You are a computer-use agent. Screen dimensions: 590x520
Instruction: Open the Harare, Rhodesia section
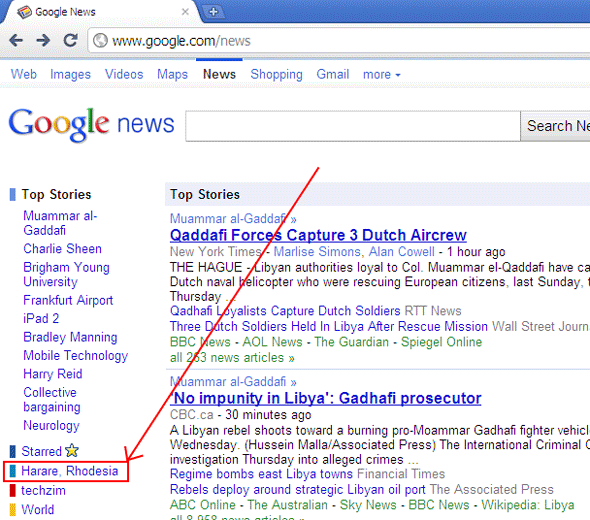pyautogui.click(x=70, y=471)
